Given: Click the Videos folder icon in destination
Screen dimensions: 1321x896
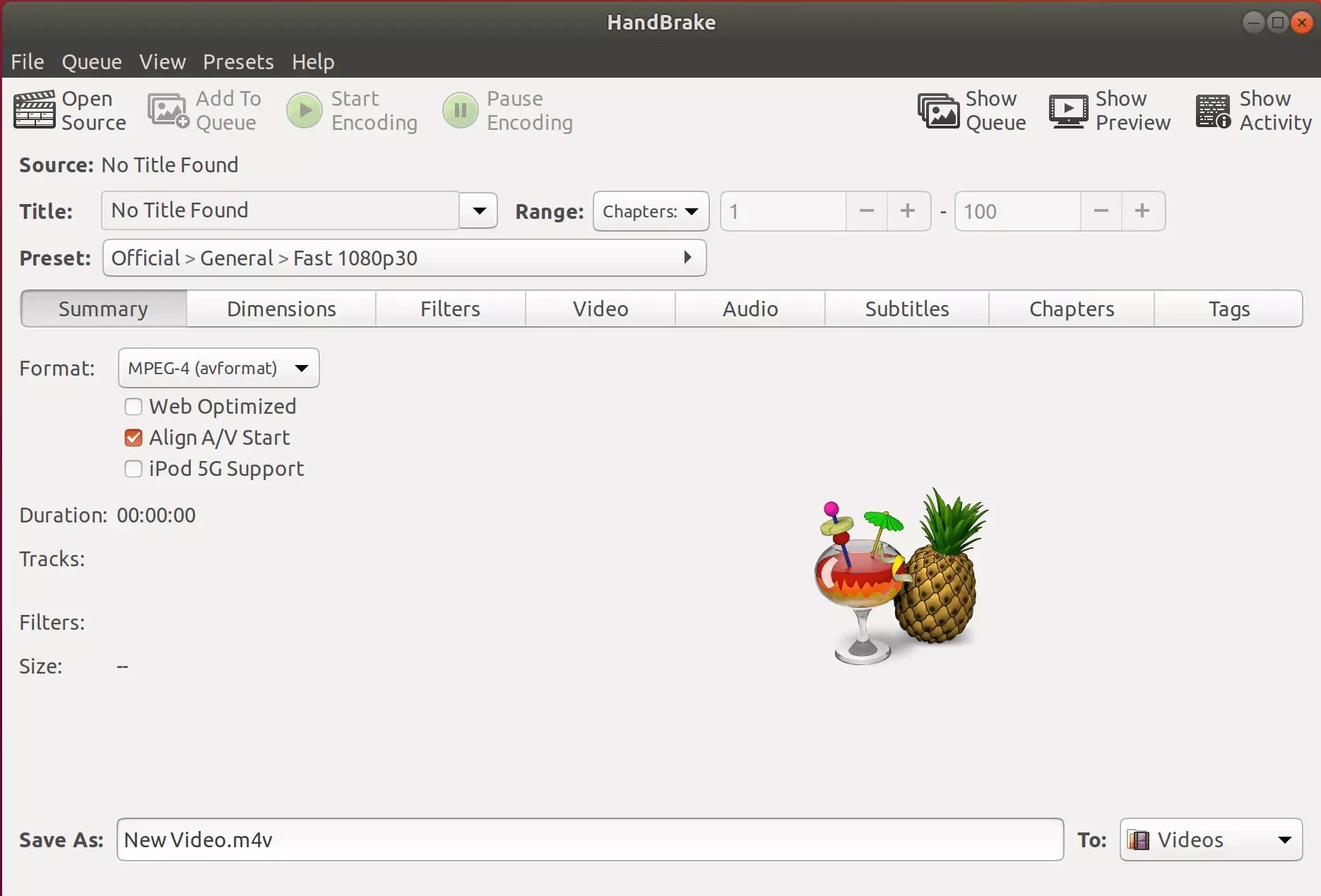Looking at the screenshot, I should click(x=1138, y=840).
